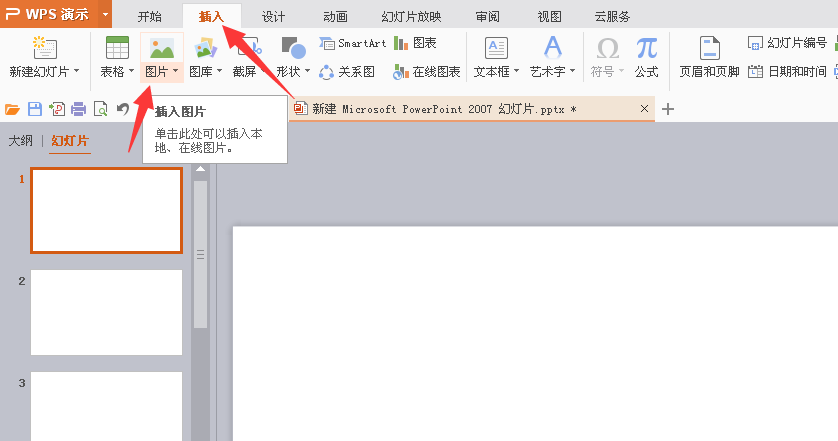Click the export to PDF icon
The height and width of the screenshot is (441, 838).
click(x=57, y=110)
